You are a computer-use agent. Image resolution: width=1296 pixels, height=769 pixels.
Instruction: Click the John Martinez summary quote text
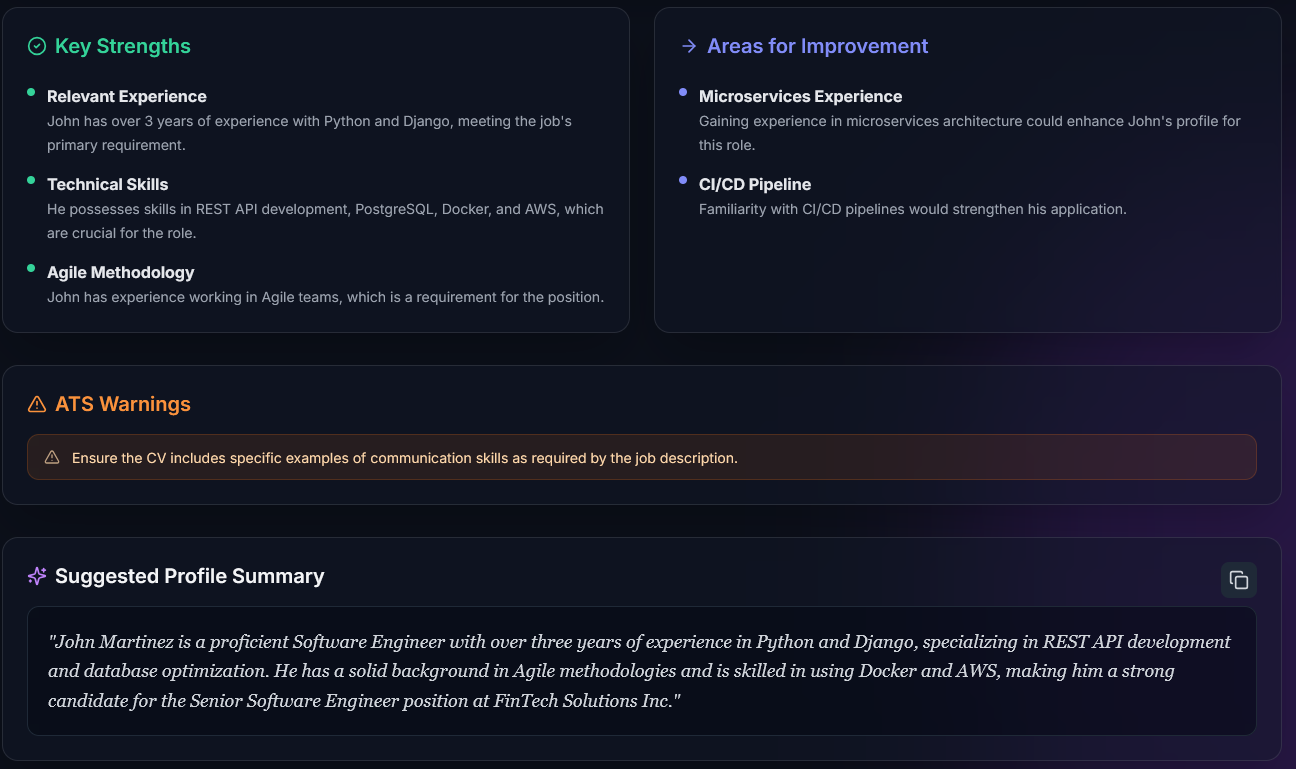[641, 671]
